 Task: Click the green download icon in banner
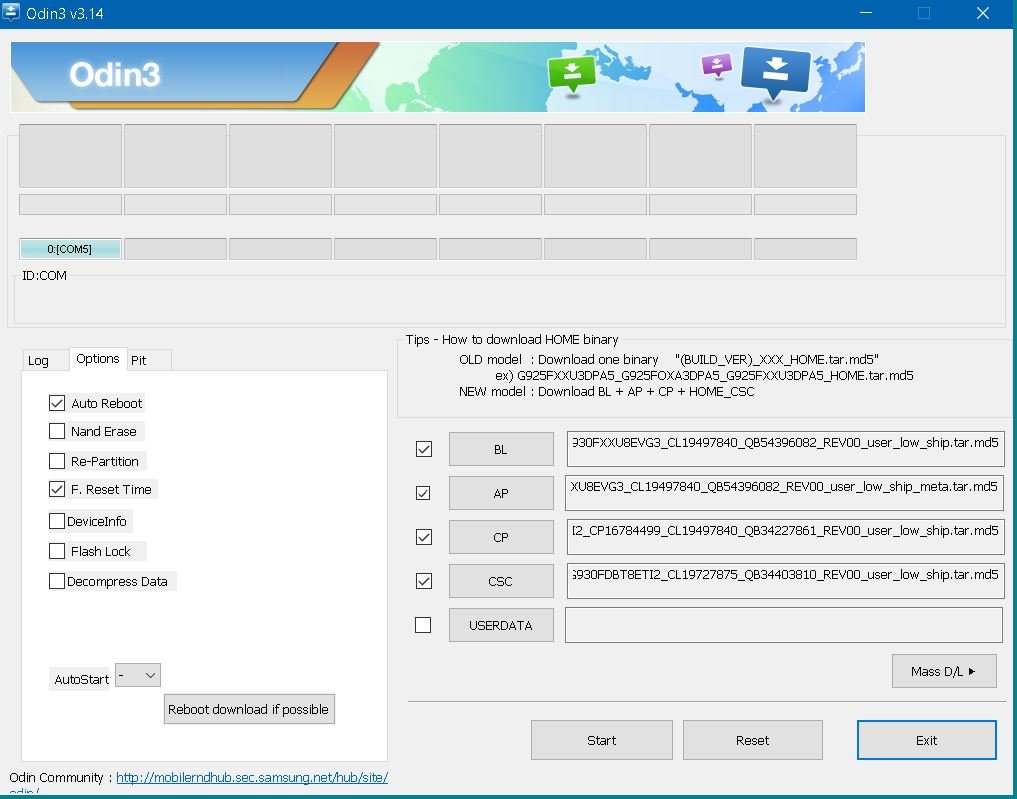pyautogui.click(x=571, y=73)
